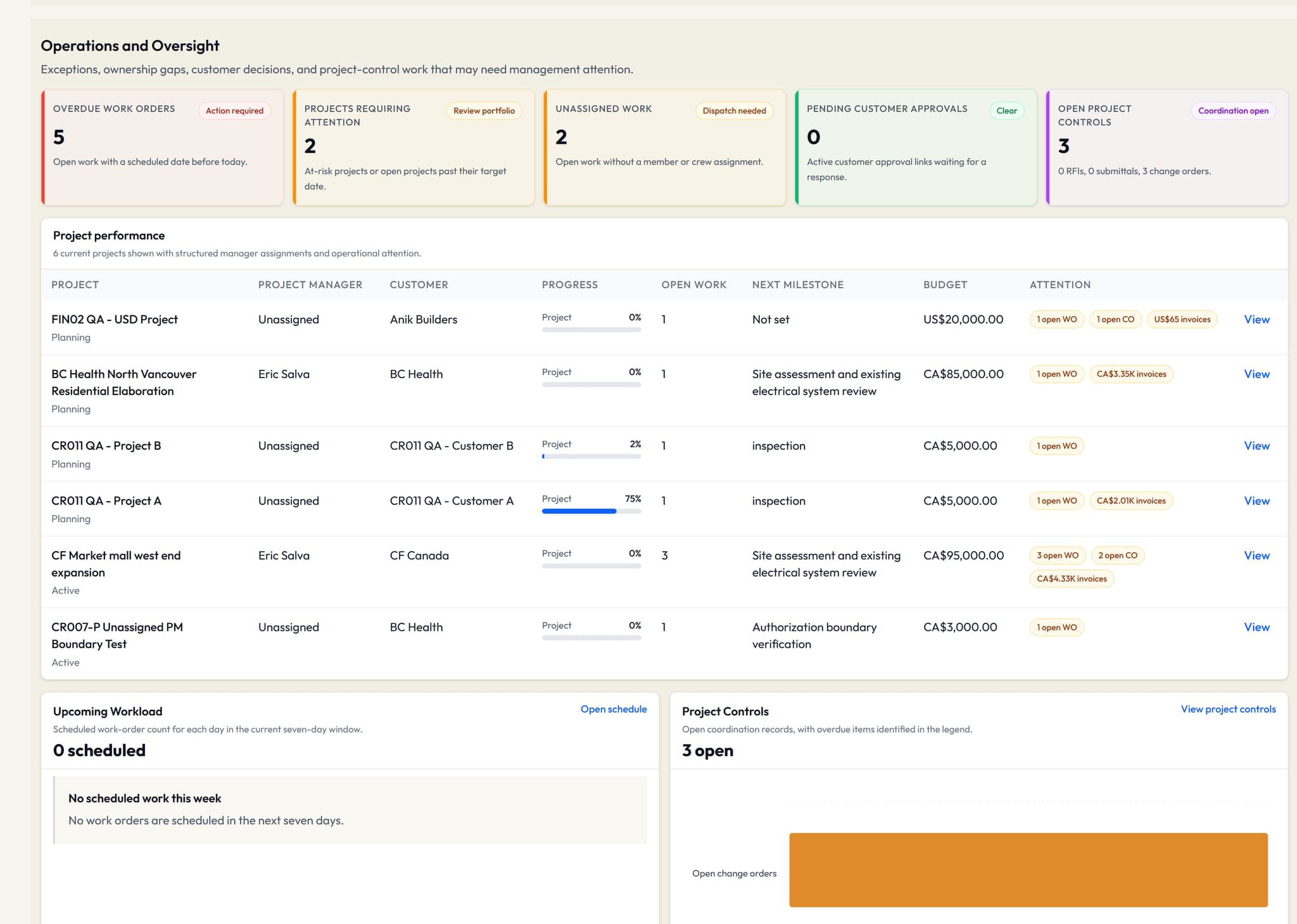Click 1 open WO tag in FIN02 row
Viewport: 1297px width, 924px height.
[1057, 319]
